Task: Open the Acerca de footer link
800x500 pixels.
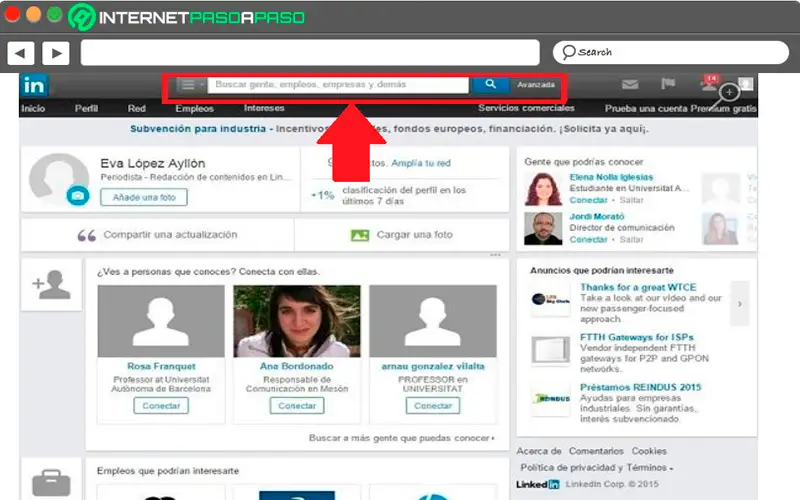Action: (539, 451)
